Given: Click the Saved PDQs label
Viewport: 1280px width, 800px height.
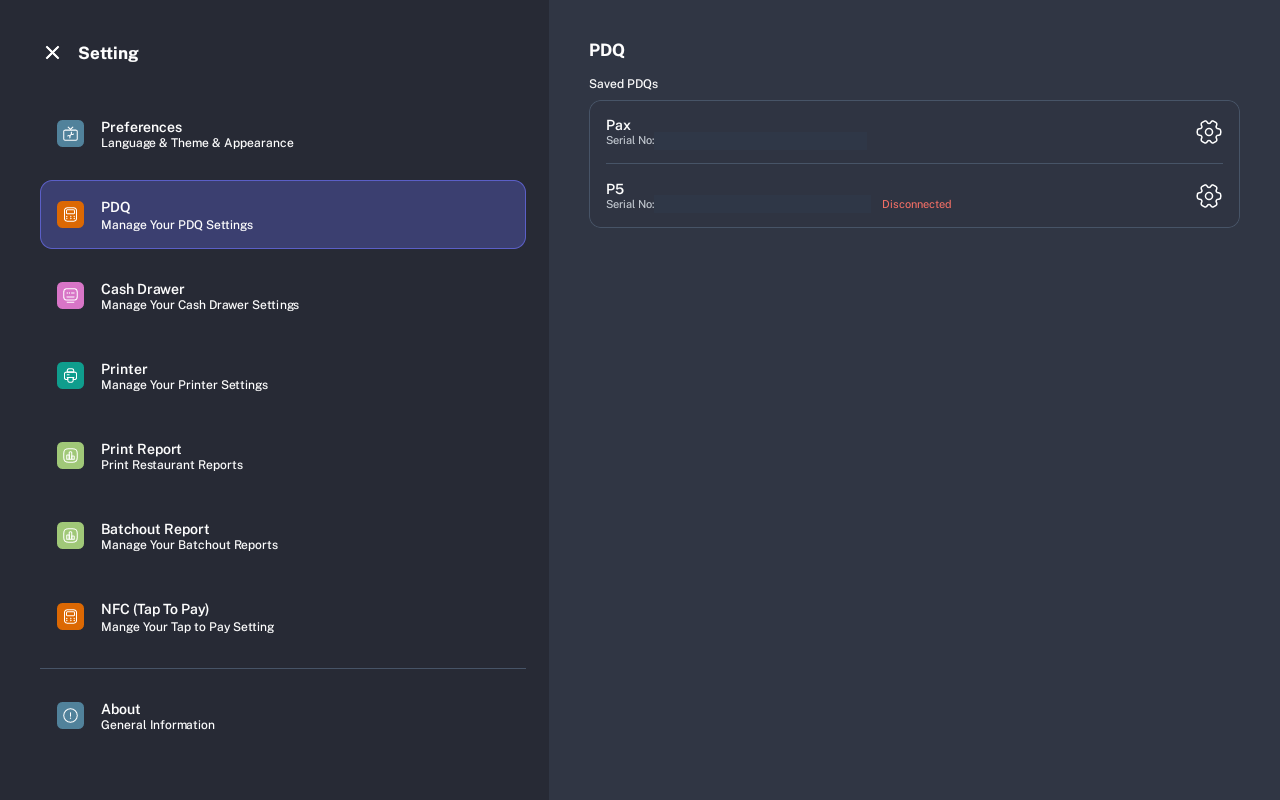Looking at the screenshot, I should [x=623, y=84].
